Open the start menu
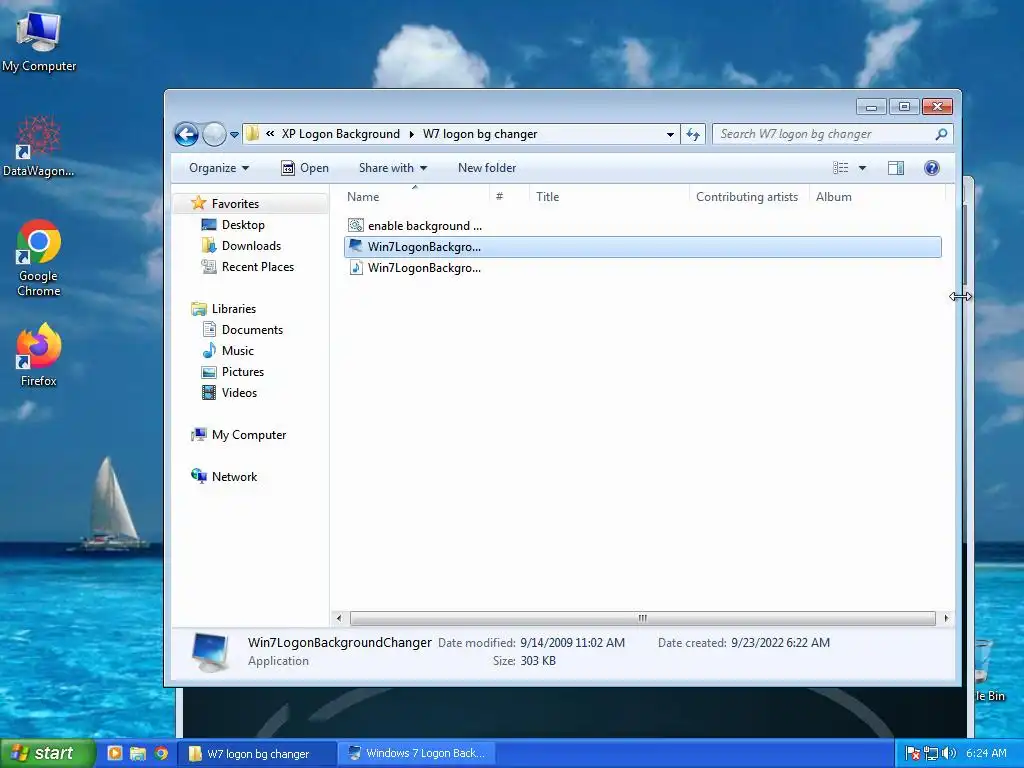Screen dimensions: 1024x768 (46, 753)
